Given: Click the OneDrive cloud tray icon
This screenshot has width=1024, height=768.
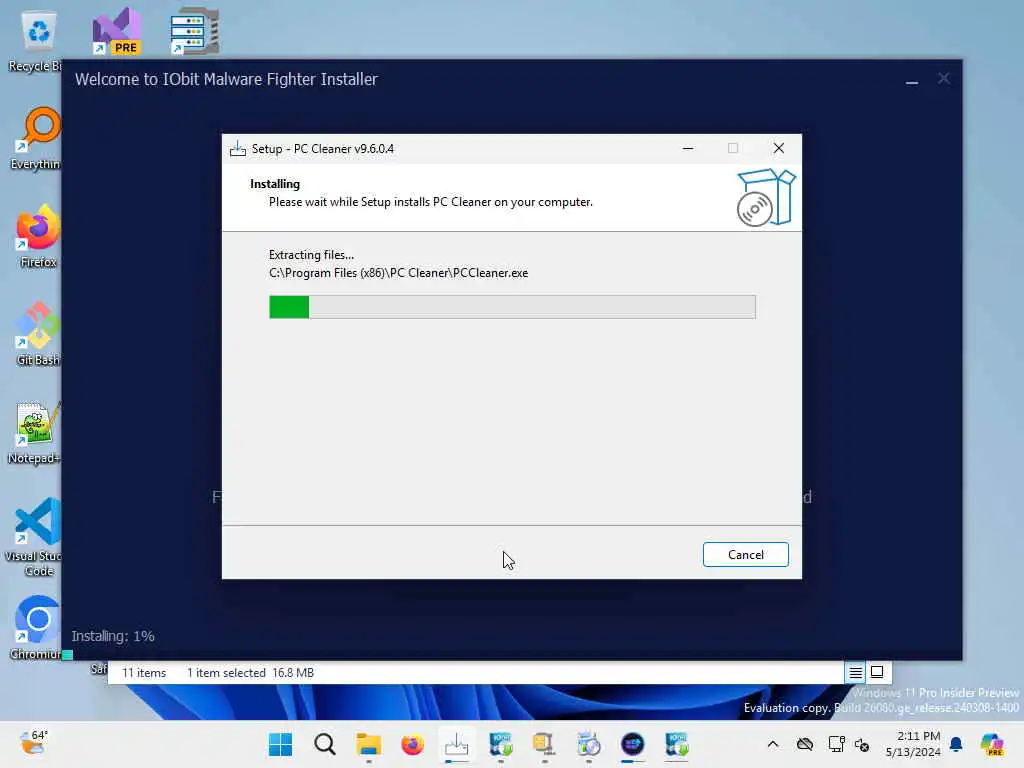Looking at the screenshot, I should pyautogui.click(x=805, y=744).
